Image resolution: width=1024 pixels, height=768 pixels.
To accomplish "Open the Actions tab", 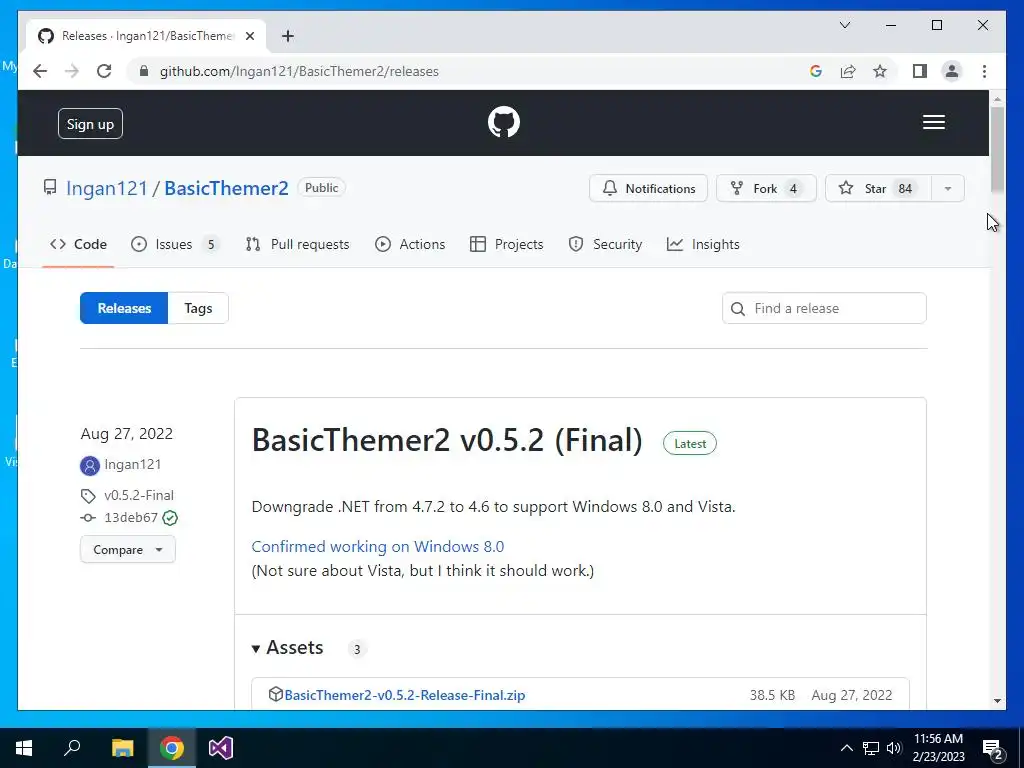I will point(410,244).
